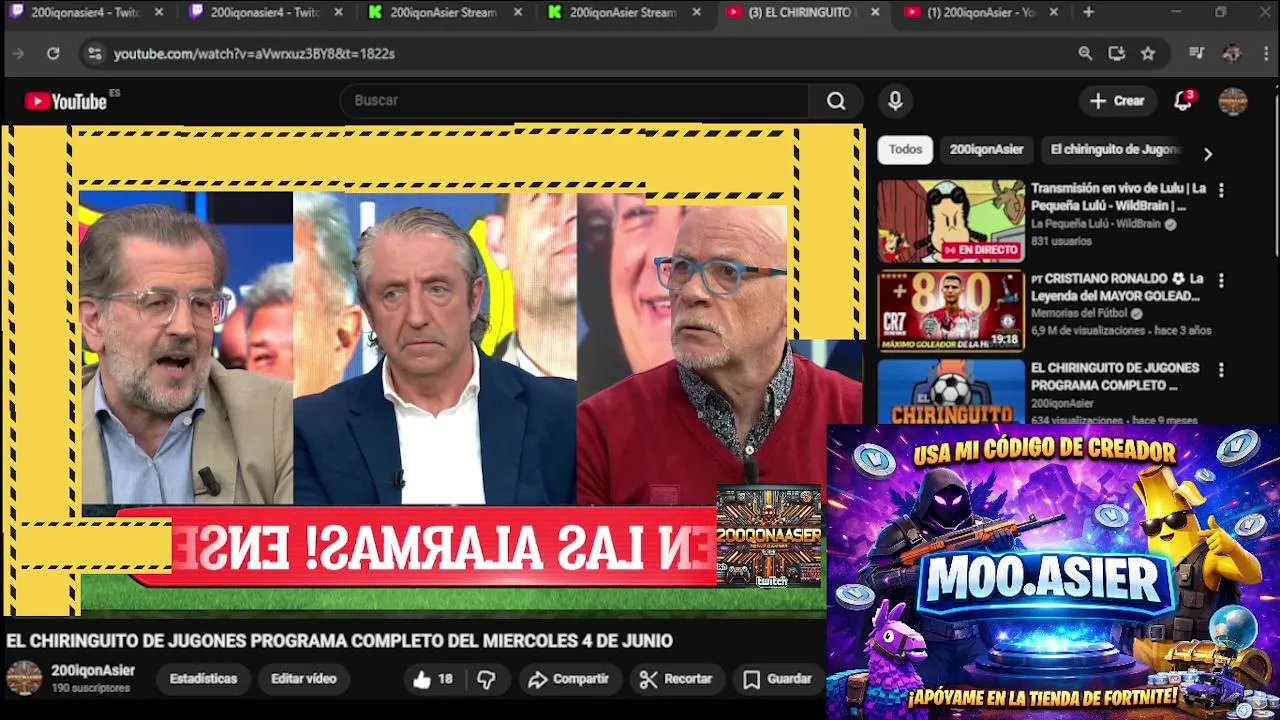The height and width of the screenshot is (720, 1280).
Task: Click the Crear button
Action: tap(1117, 101)
